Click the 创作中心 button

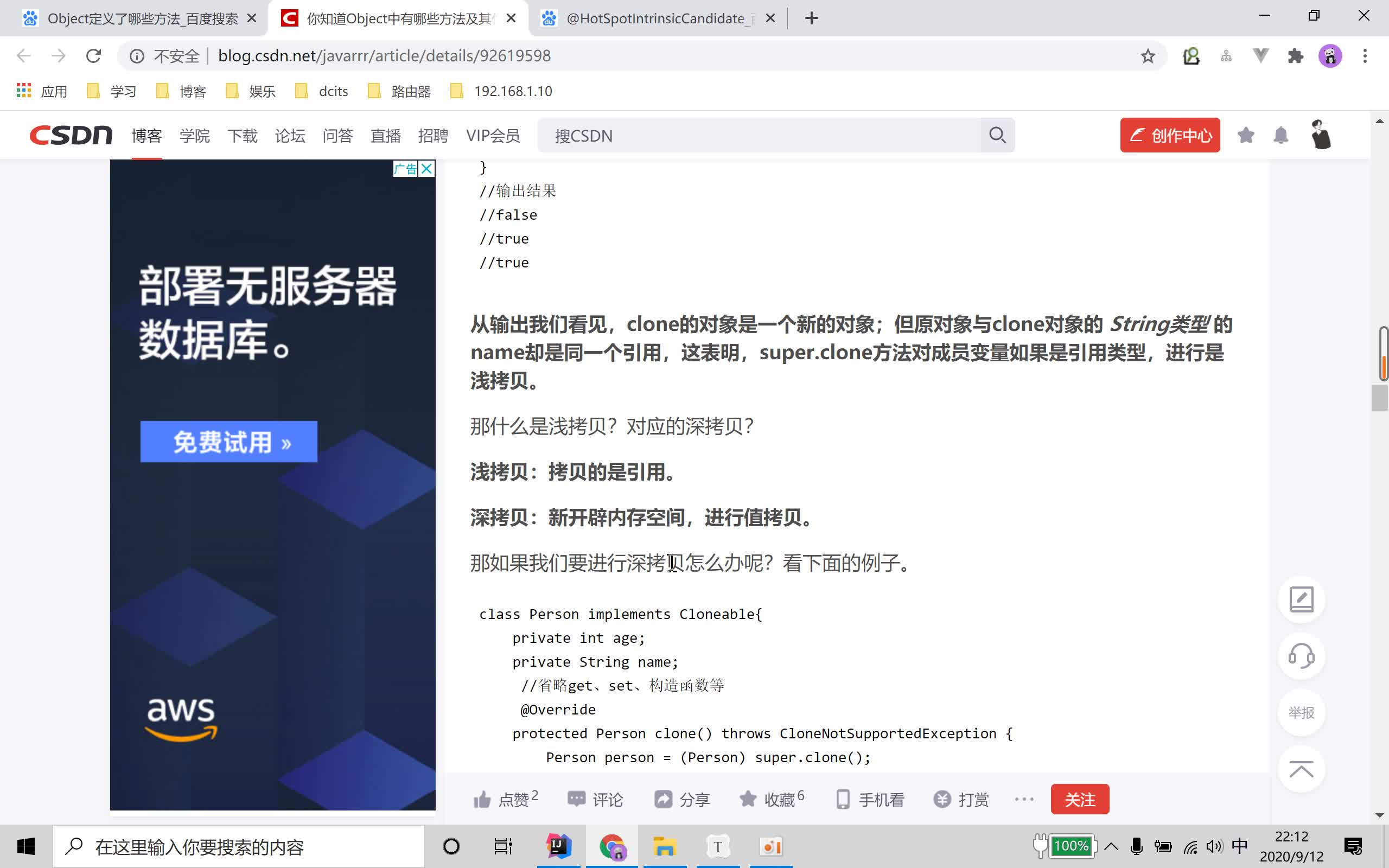click(x=1170, y=136)
